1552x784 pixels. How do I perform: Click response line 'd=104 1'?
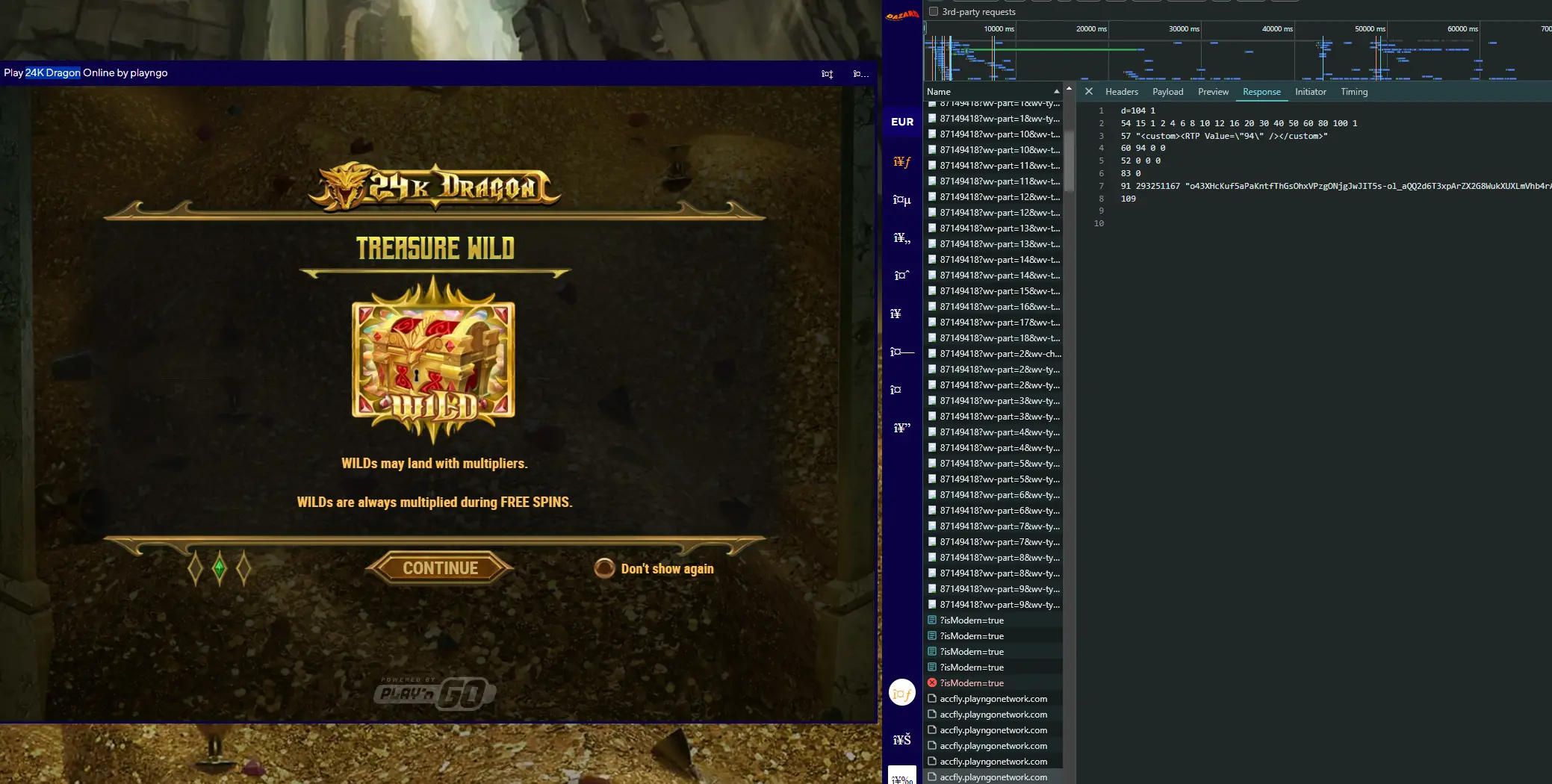coord(1137,111)
